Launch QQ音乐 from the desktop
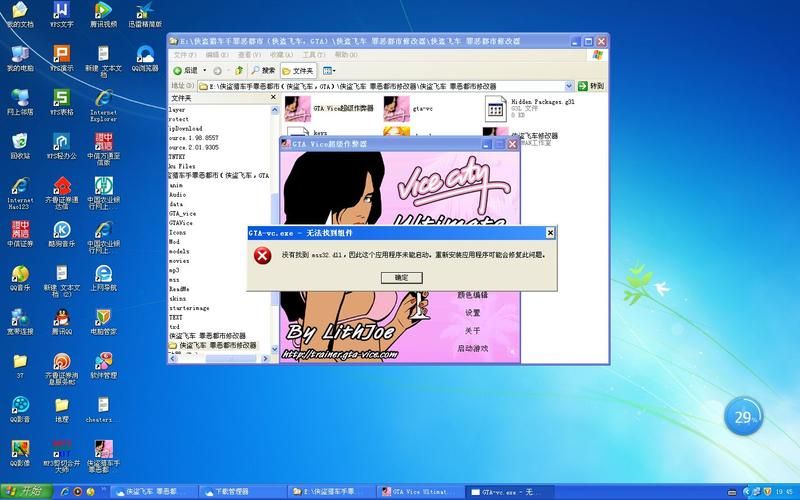 coord(20,278)
